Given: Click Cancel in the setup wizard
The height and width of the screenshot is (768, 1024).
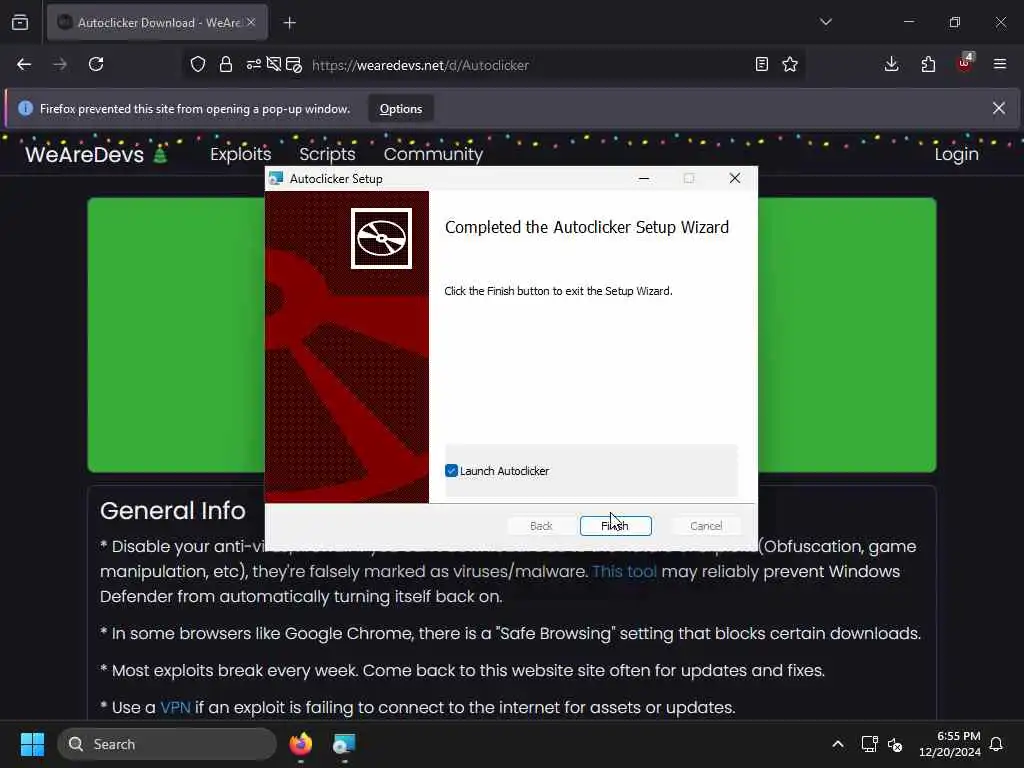Looking at the screenshot, I should point(706,526).
